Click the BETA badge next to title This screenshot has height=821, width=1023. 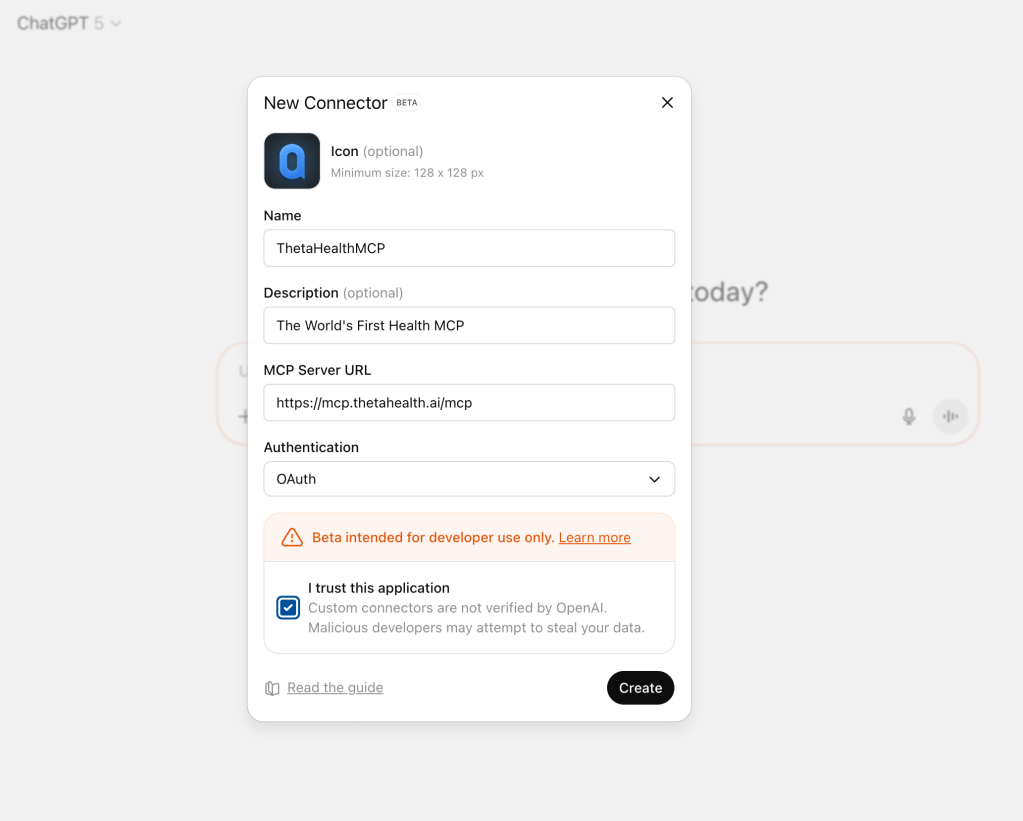click(x=406, y=103)
